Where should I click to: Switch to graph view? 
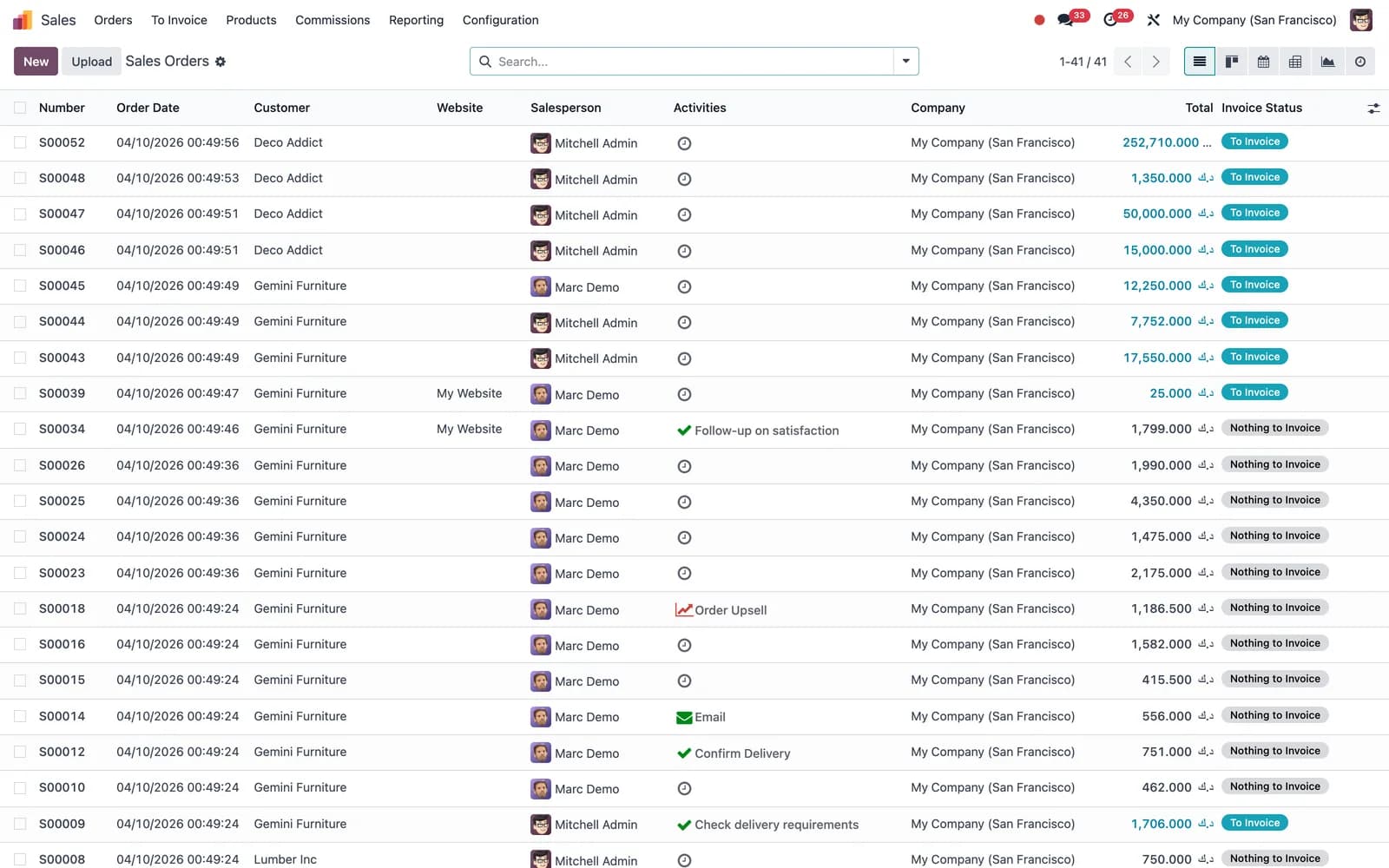pos(1327,62)
